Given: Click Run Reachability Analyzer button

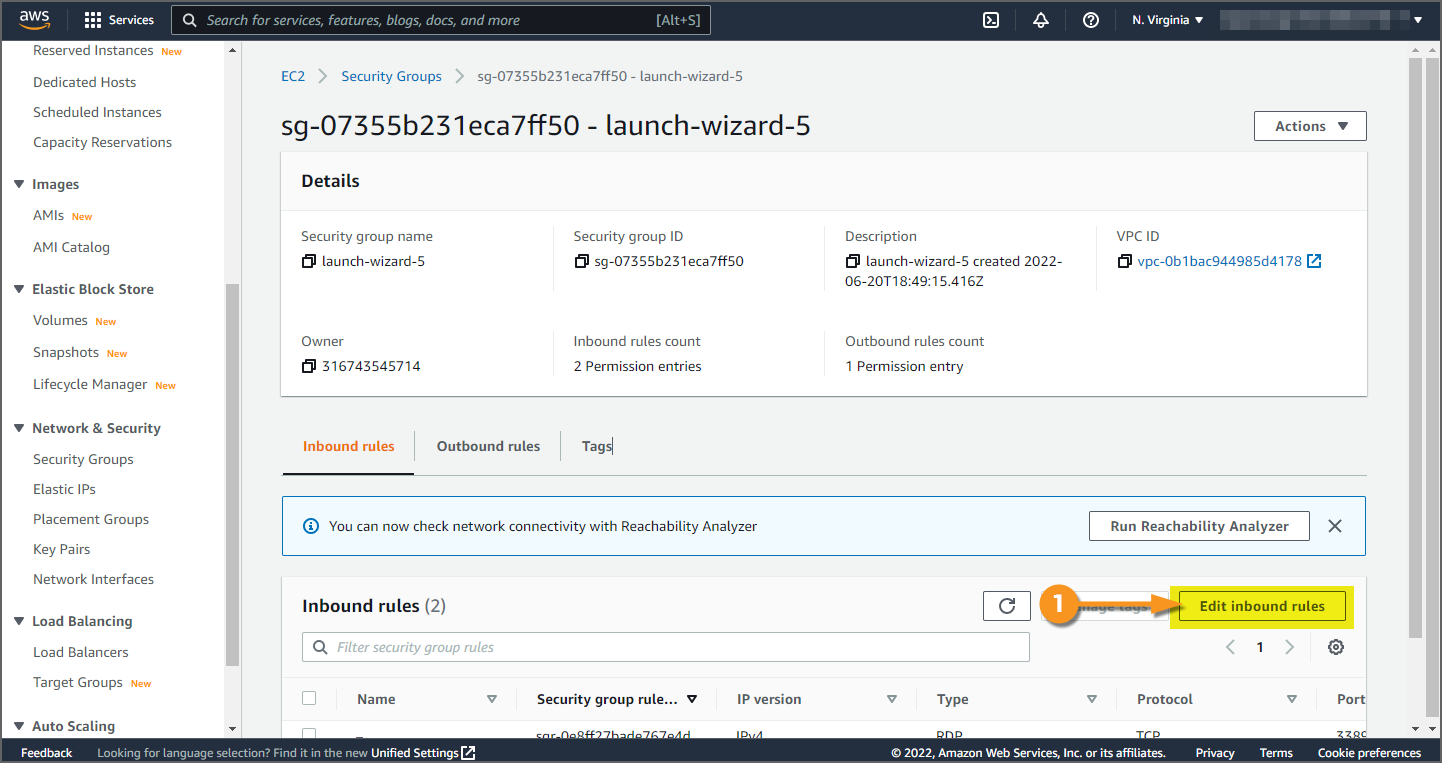Looking at the screenshot, I should [x=1199, y=526].
